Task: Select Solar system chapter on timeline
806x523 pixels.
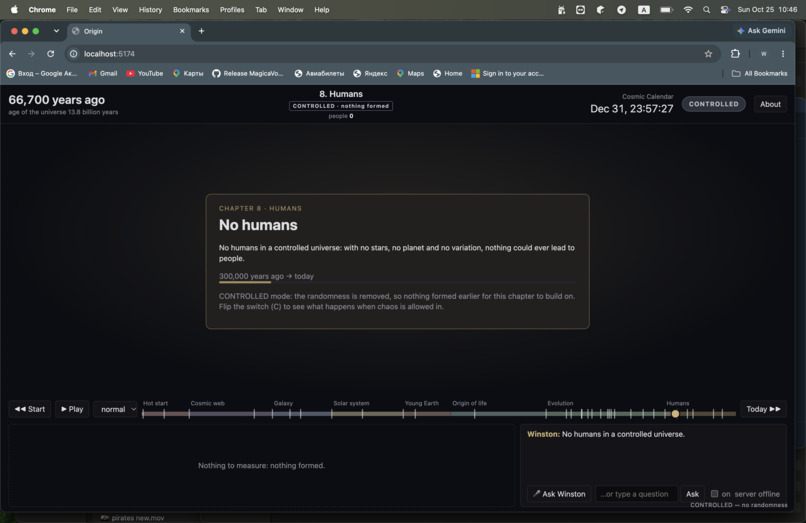Action: (351, 403)
